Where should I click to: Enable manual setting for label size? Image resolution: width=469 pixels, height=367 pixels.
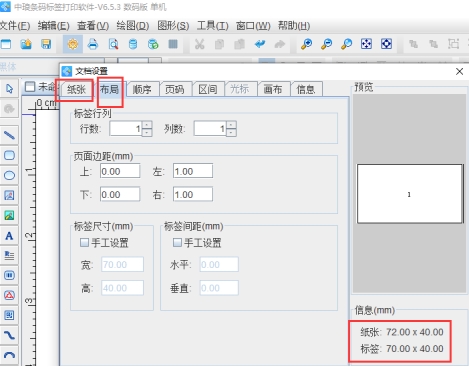tap(84, 242)
